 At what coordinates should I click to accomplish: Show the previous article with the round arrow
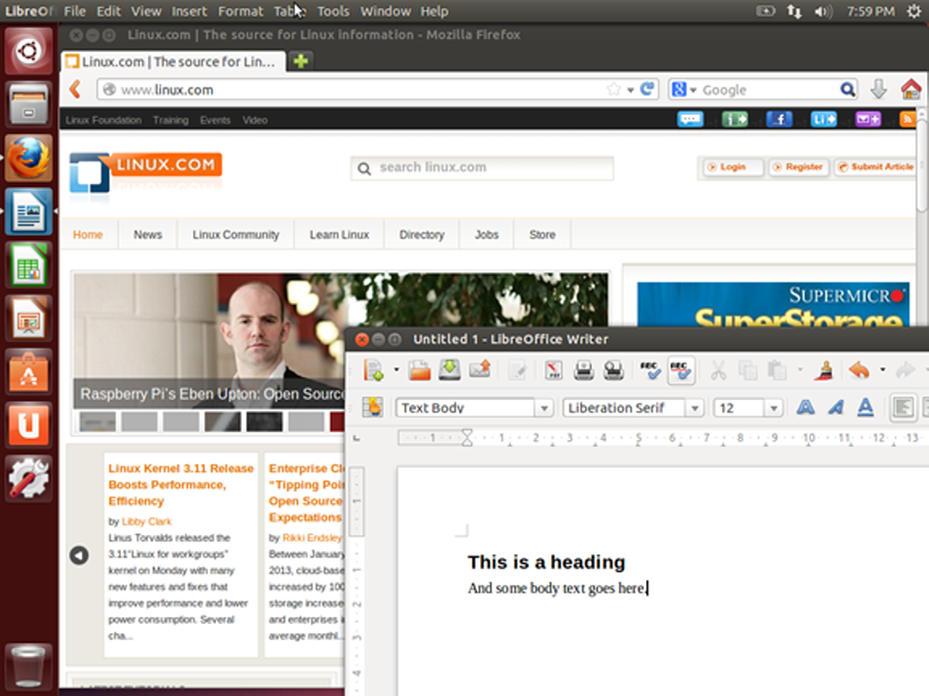[79, 555]
